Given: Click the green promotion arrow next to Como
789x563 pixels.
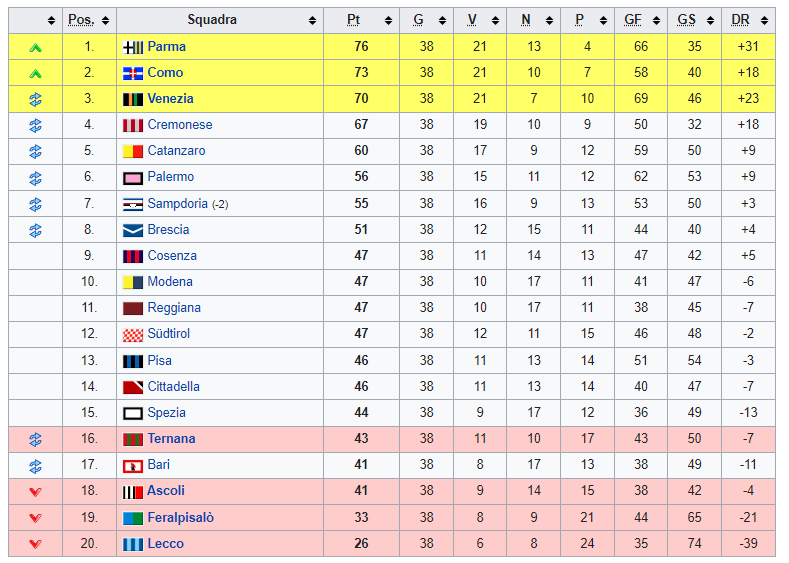Looking at the screenshot, I should [35, 73].
